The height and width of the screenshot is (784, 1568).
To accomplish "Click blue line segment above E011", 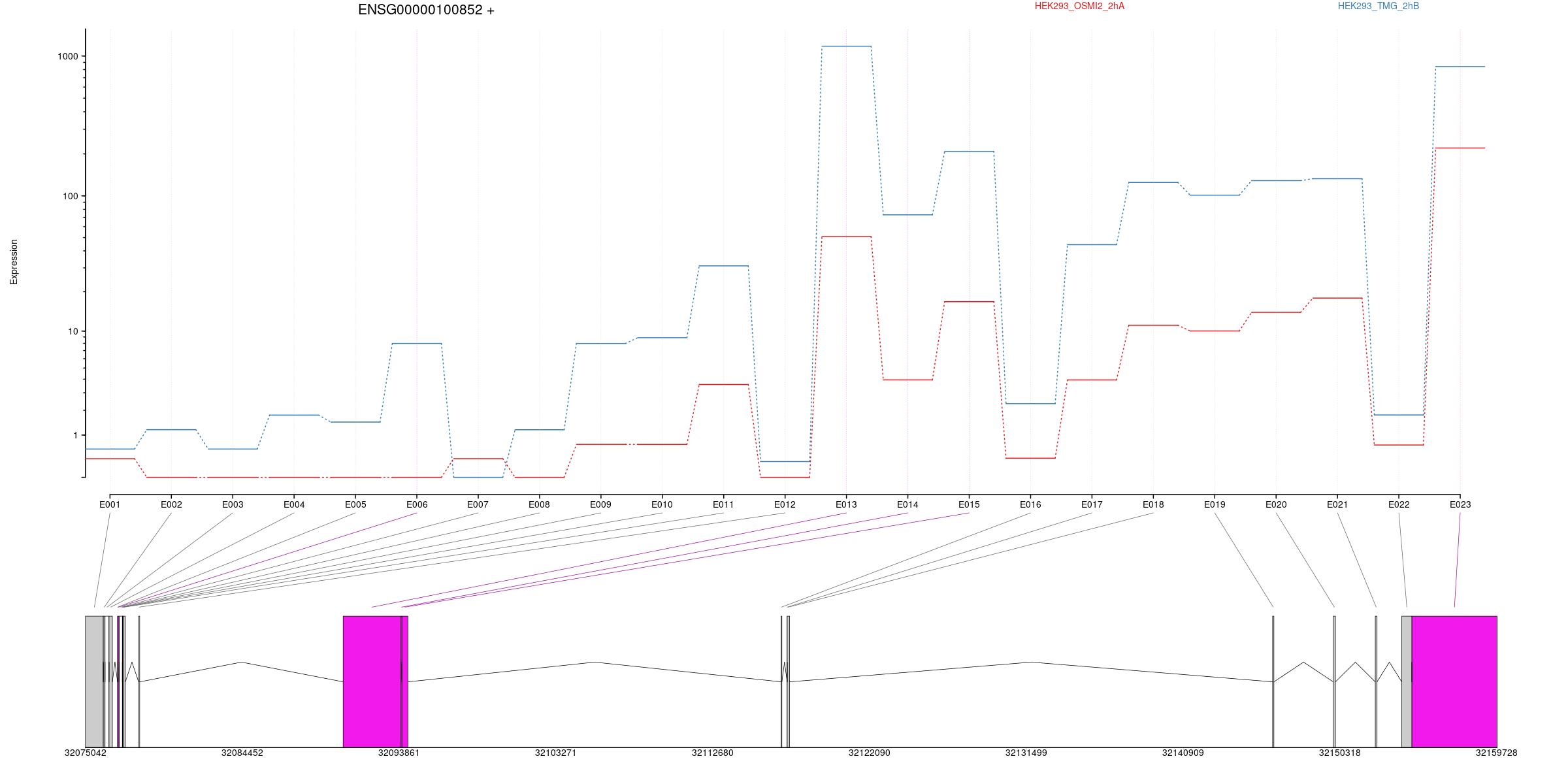I will pyautogui.click(x=723, y=266).
